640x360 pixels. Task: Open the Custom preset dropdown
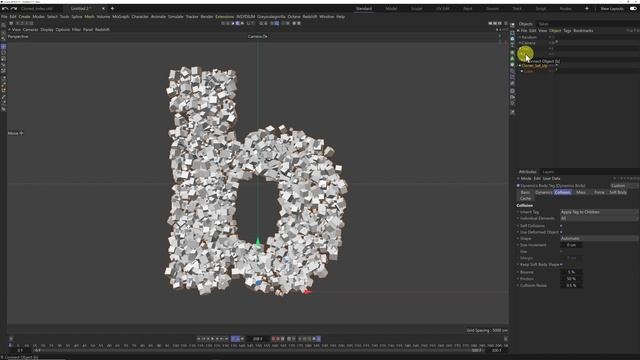(x=624, y=186)
